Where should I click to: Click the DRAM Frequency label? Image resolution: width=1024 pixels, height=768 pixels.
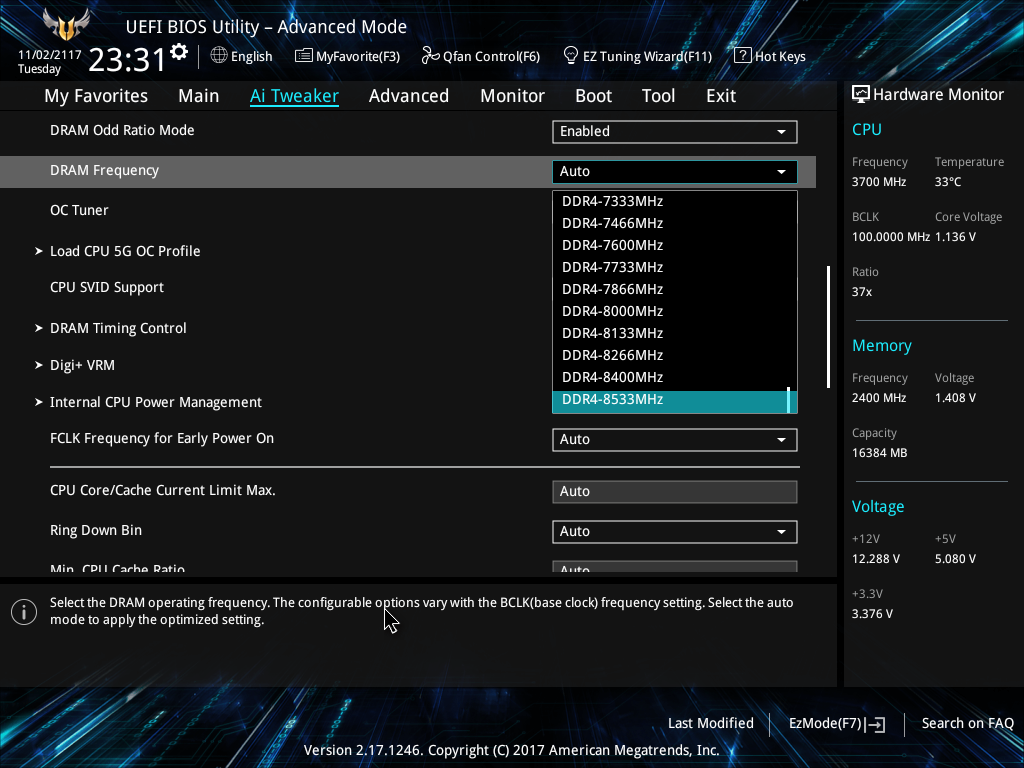point(104,170)
